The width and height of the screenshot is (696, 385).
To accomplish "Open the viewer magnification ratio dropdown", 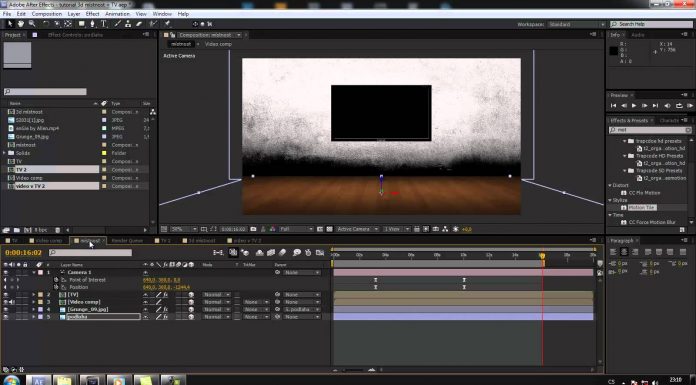I will [x=184, y=229].
